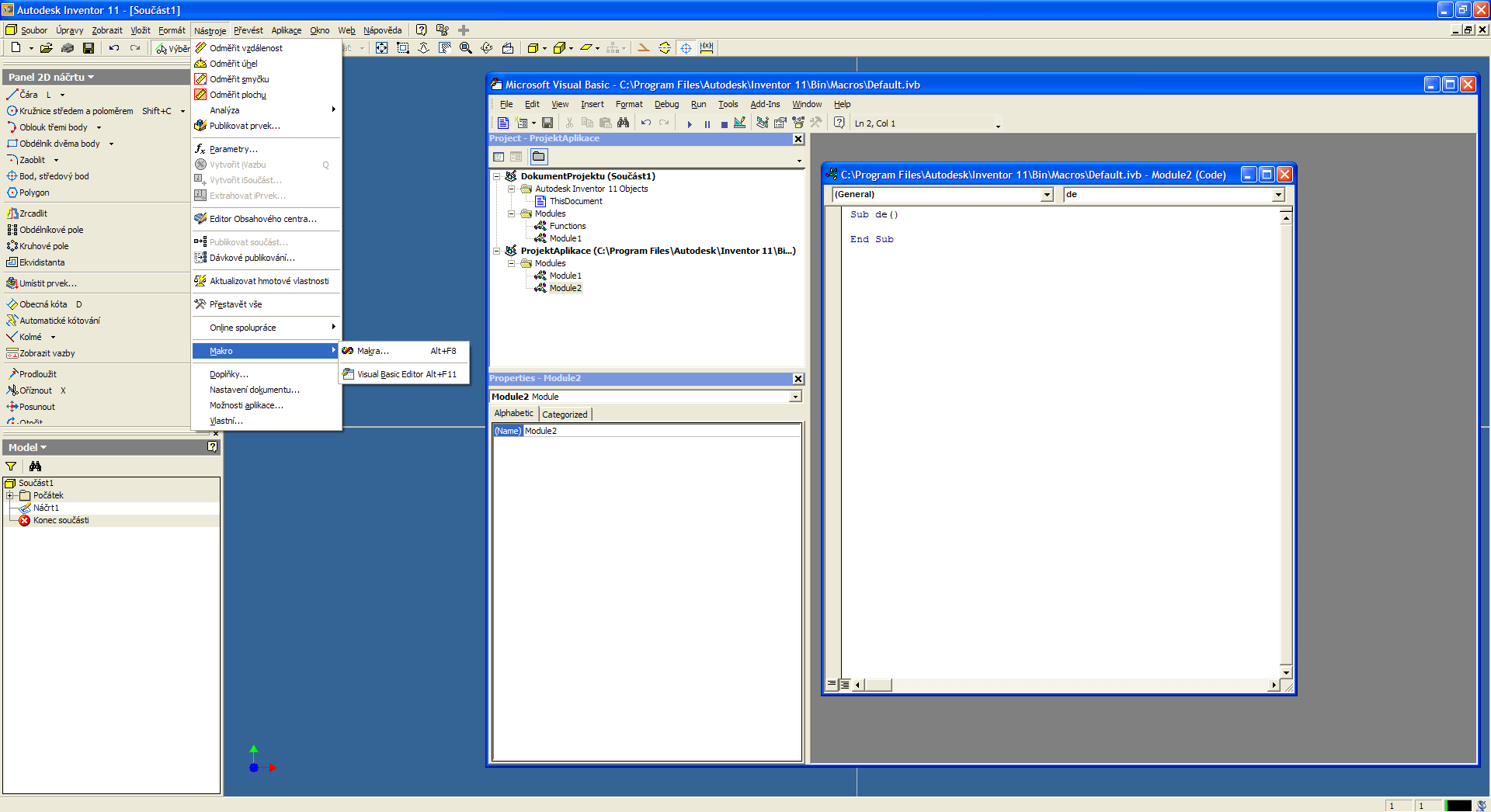Open the Model panel dropdown header
The image size is (1491, 812).
point(28,447)
